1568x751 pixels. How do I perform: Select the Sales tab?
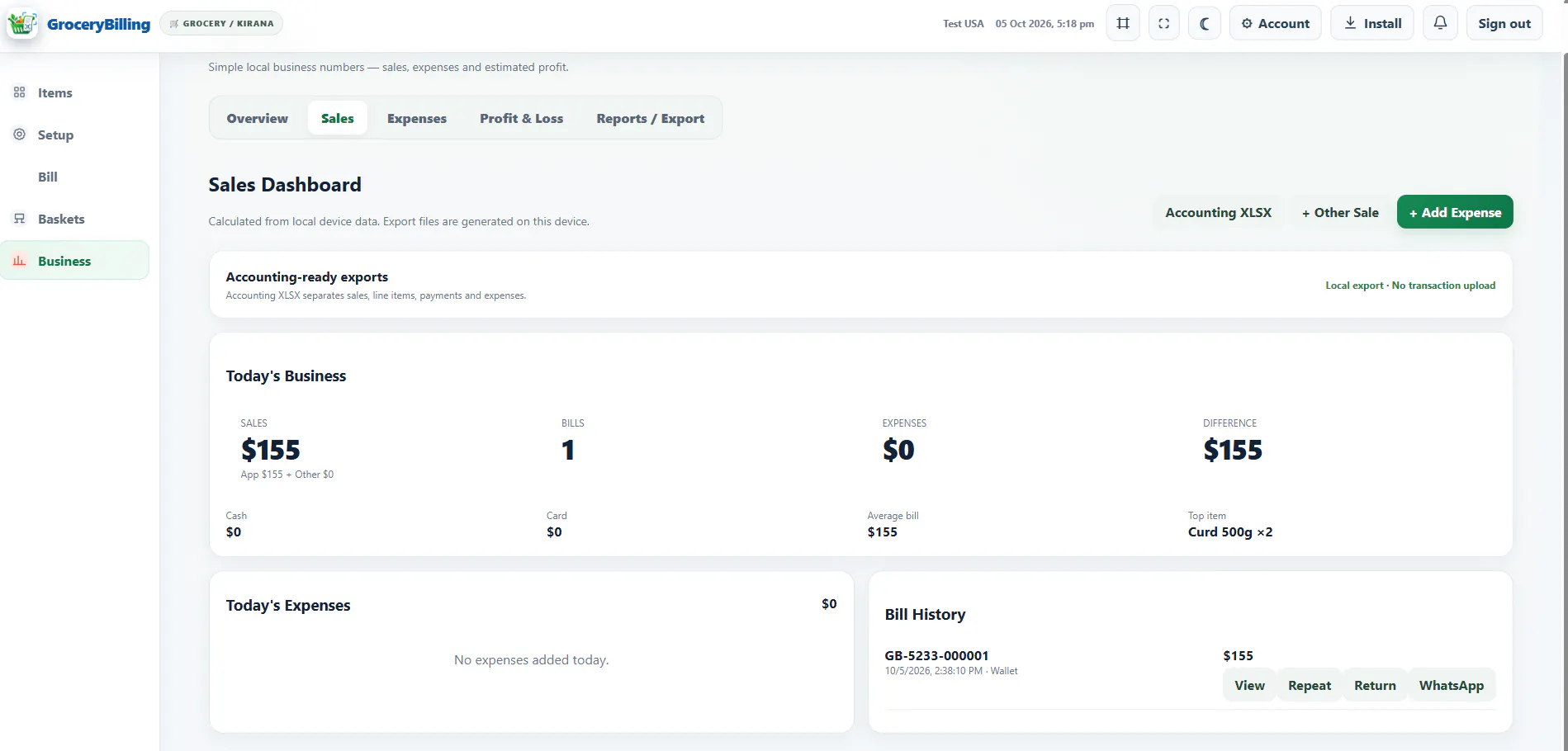(338, 118)
